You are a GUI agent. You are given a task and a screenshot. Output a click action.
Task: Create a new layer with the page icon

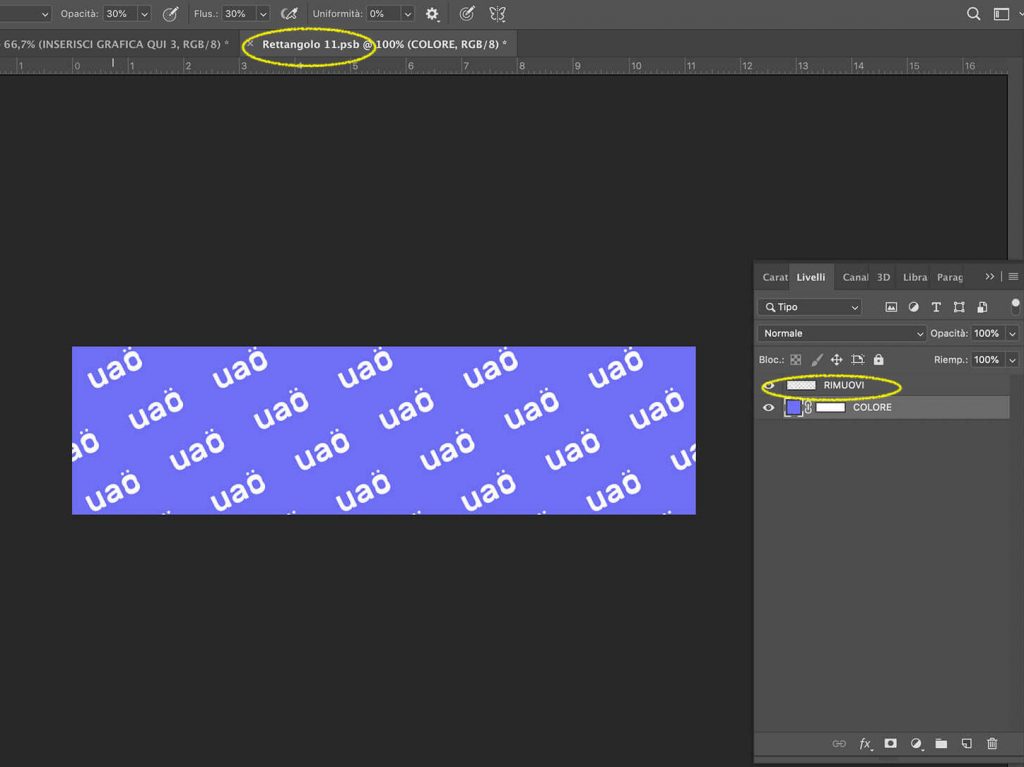point(966,744)
